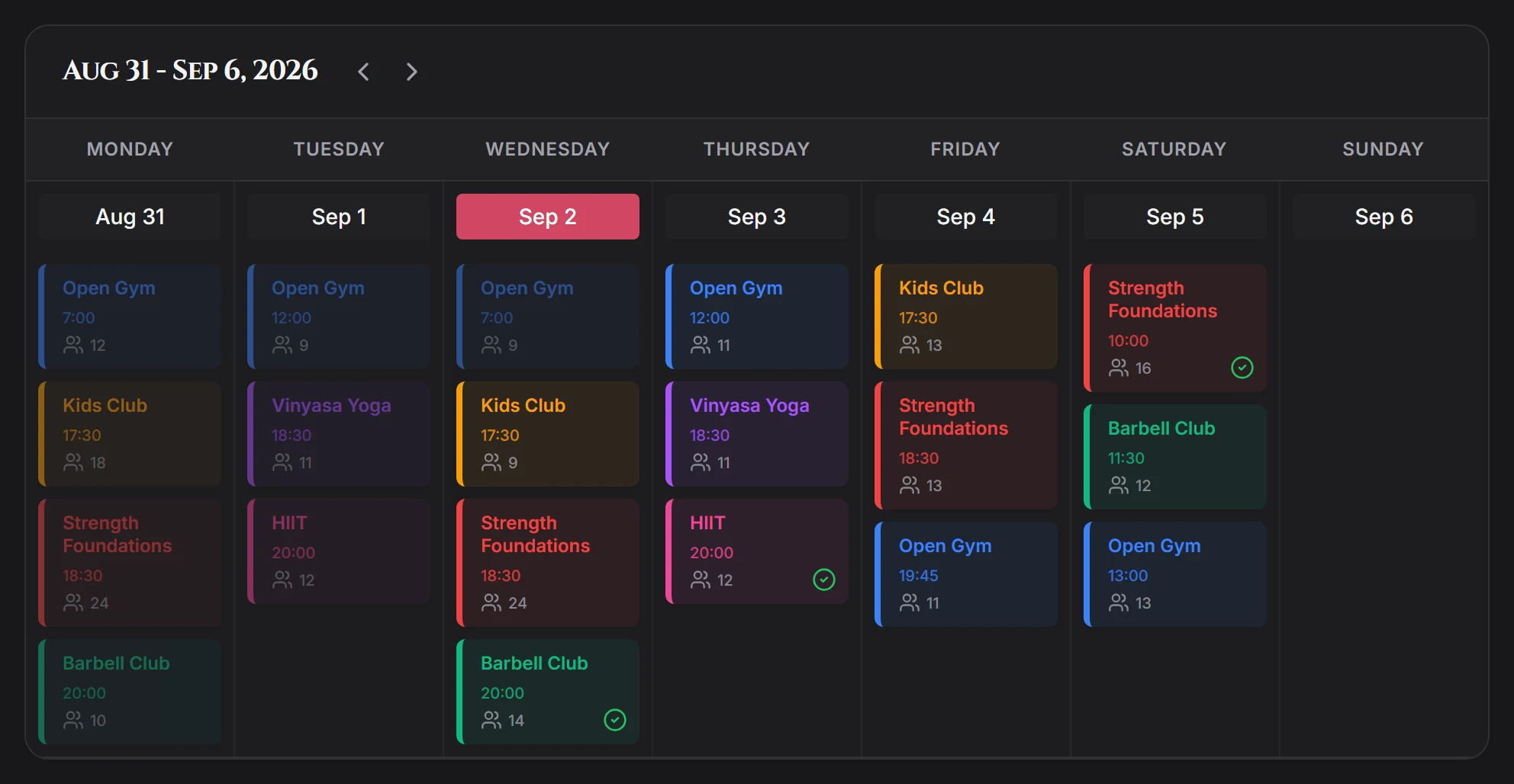Screen dimensions: 1514x784
Task: Click attendees icon on Monday Kids Club card
Action: (x=73, y=463)
